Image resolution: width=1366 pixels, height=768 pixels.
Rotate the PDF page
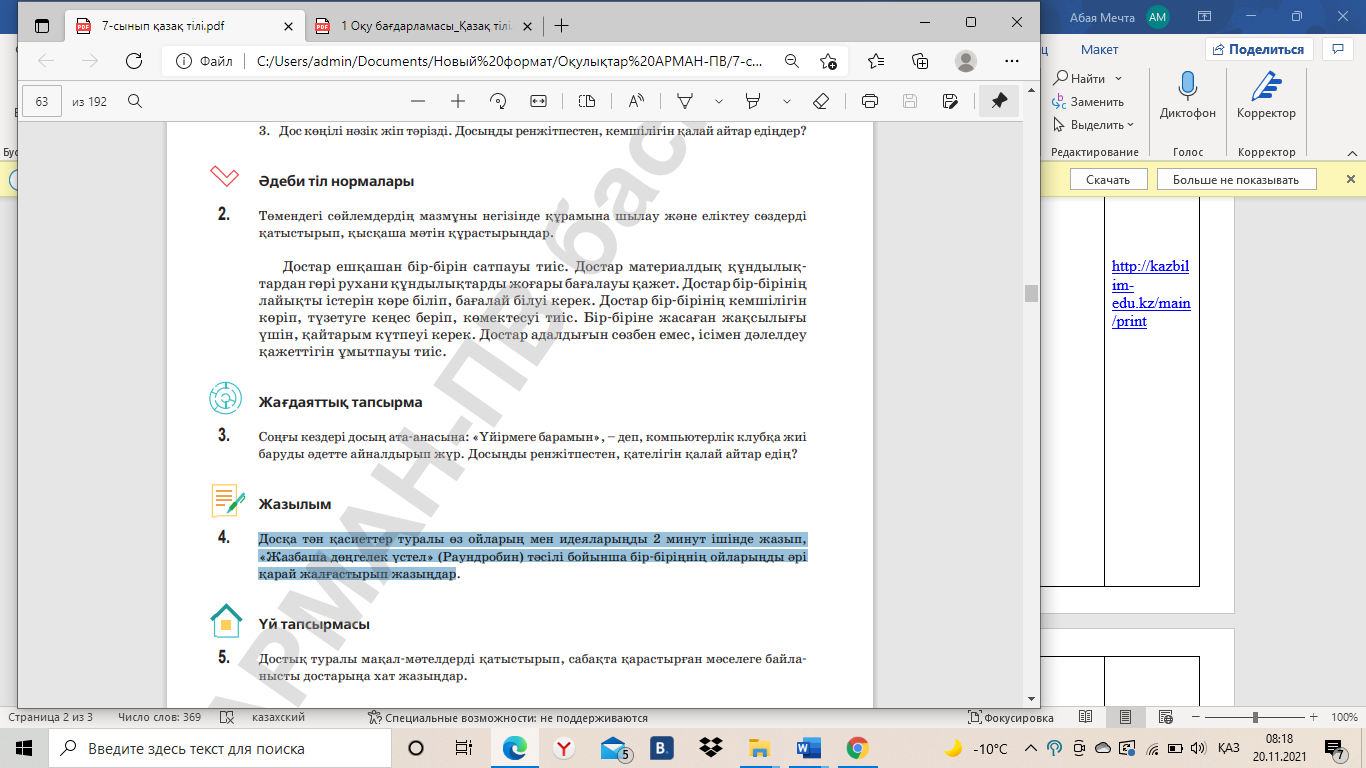(498, 101)
